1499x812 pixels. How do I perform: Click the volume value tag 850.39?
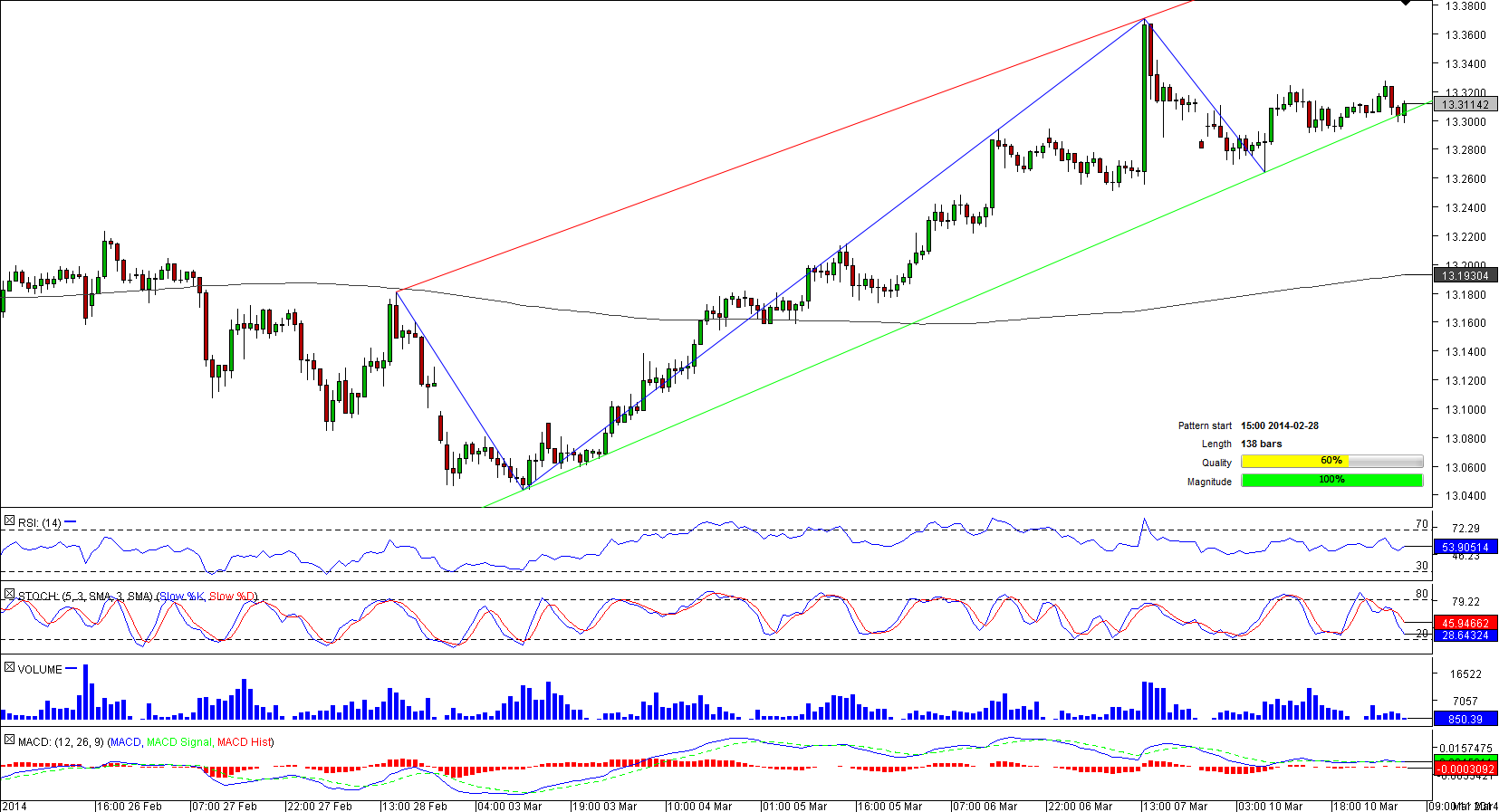point(1465,719)
